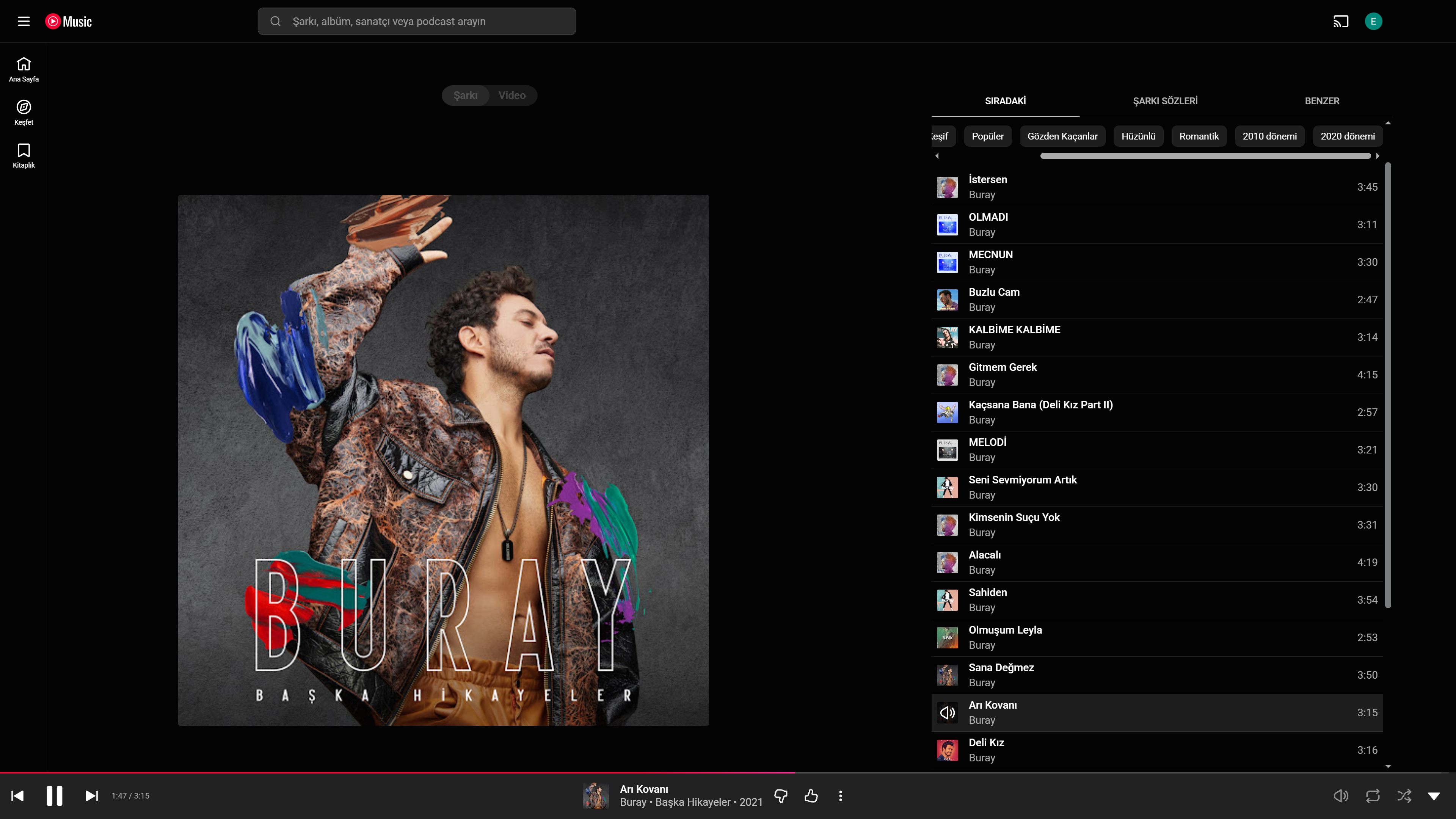Open more actions three-dot menu
Image resolution: width=1456 pixels, height=819 pixels.
[x=841, y=796]
